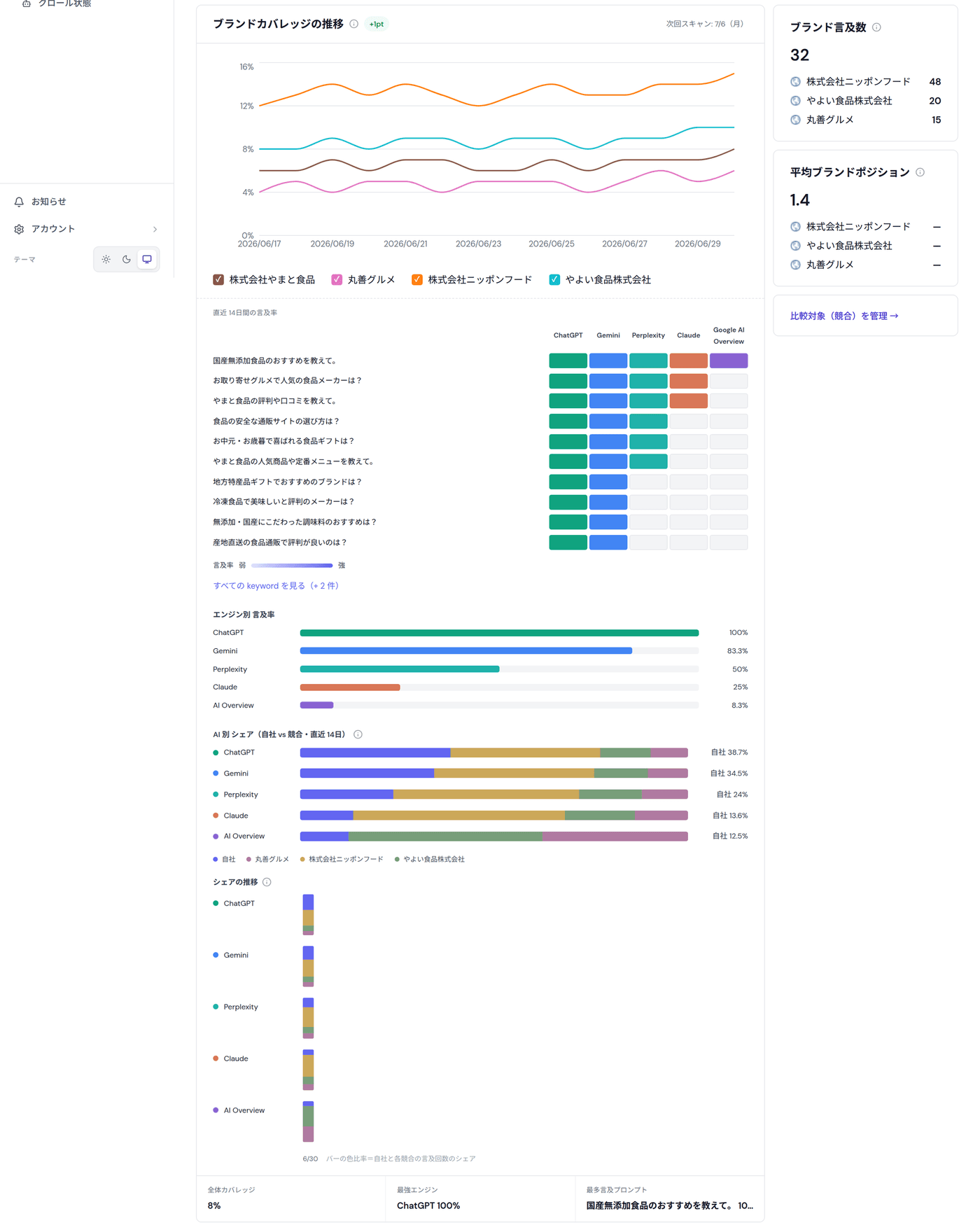Click the Claude share bar showing 自社 13.6%
The height and width of the screenshot is (1223, 980).
[x=494, y=816]
